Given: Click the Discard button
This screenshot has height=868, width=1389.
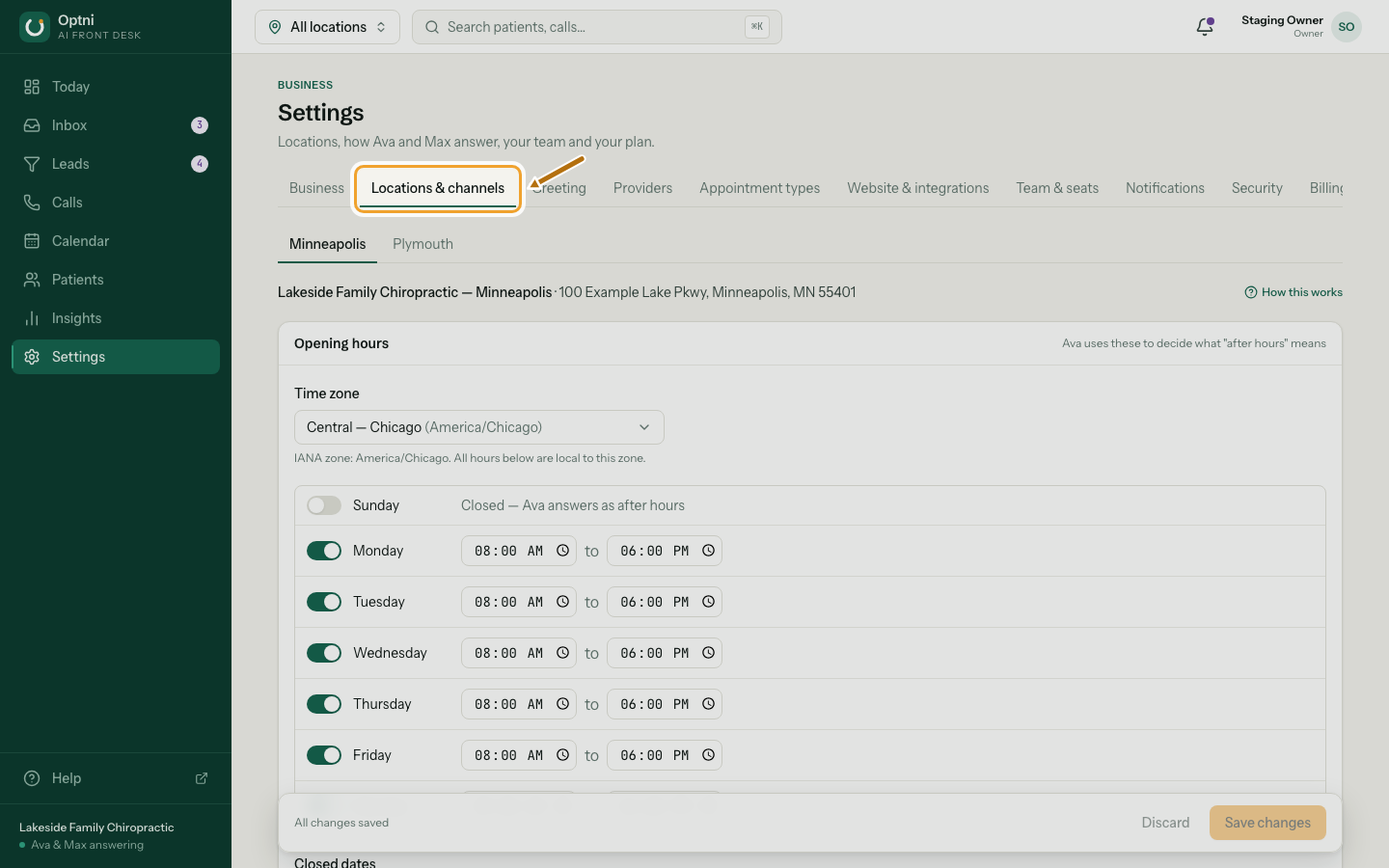Looking at the screenshot, I should (x=1165, y=823).
